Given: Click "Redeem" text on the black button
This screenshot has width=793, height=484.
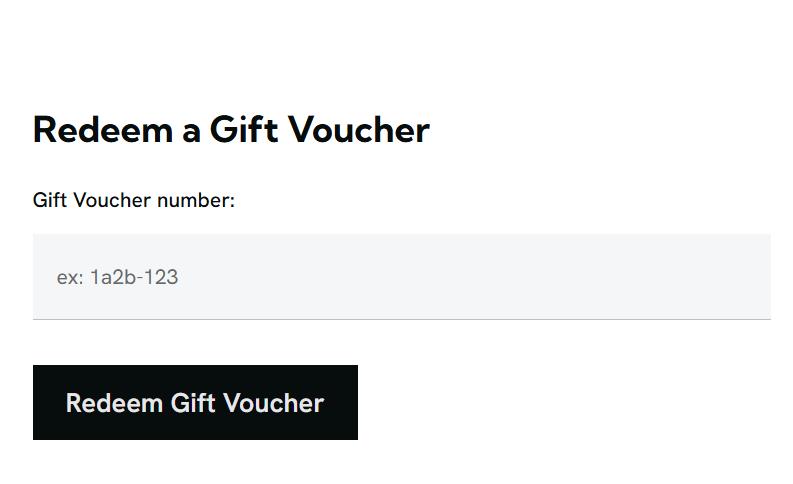Looking at the screenshot, I should pos(114,403).
